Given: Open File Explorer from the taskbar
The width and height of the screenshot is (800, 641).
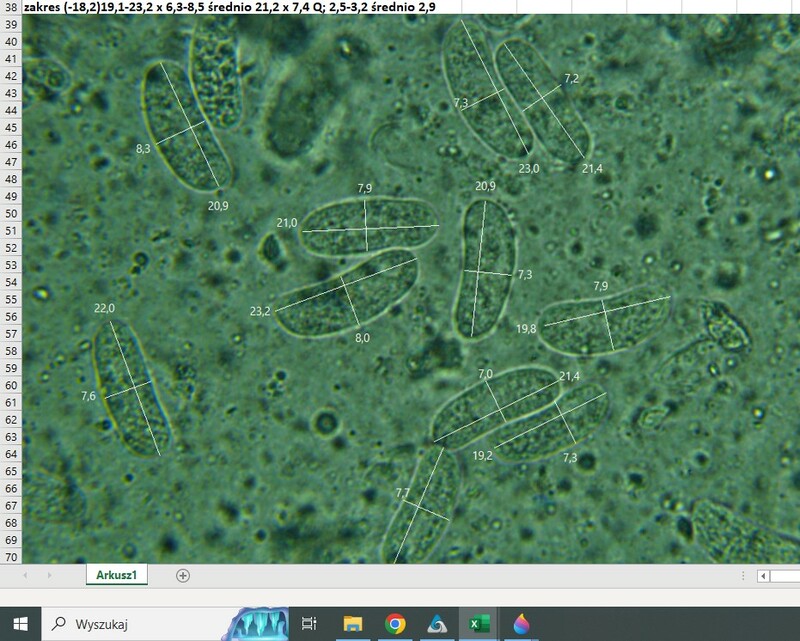Looking at the screenshot, I should [353, 624].
